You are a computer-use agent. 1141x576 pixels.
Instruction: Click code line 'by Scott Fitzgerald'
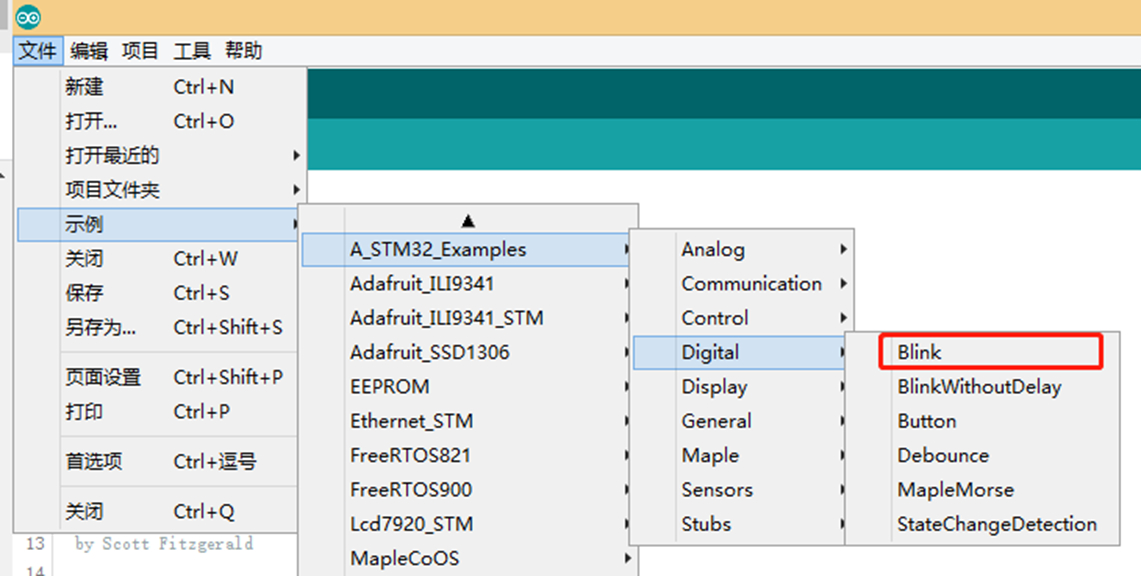pyautogui.click(x=164, y=544)
